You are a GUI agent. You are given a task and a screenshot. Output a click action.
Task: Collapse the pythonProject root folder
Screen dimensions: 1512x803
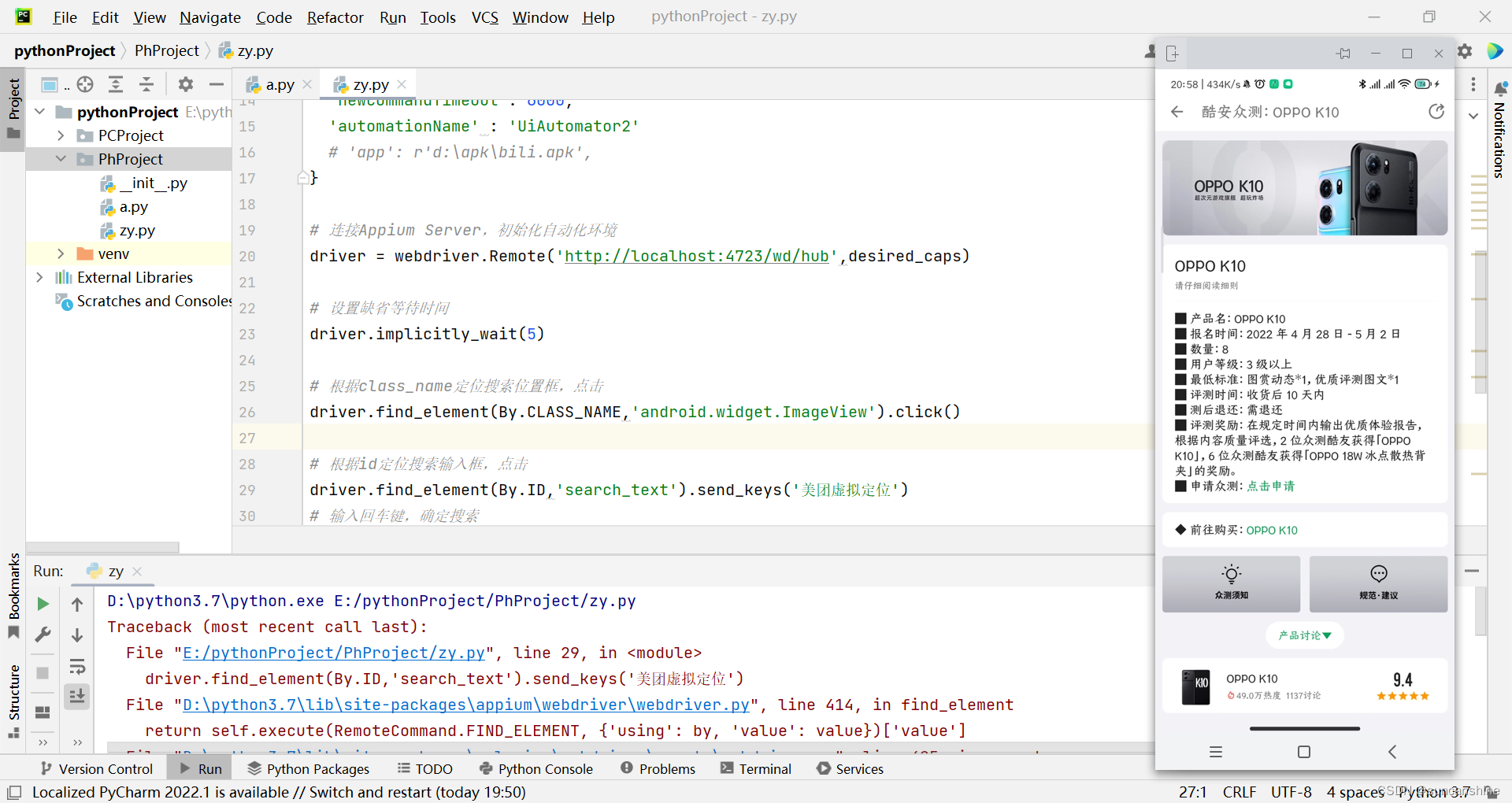tap(40, 112)
